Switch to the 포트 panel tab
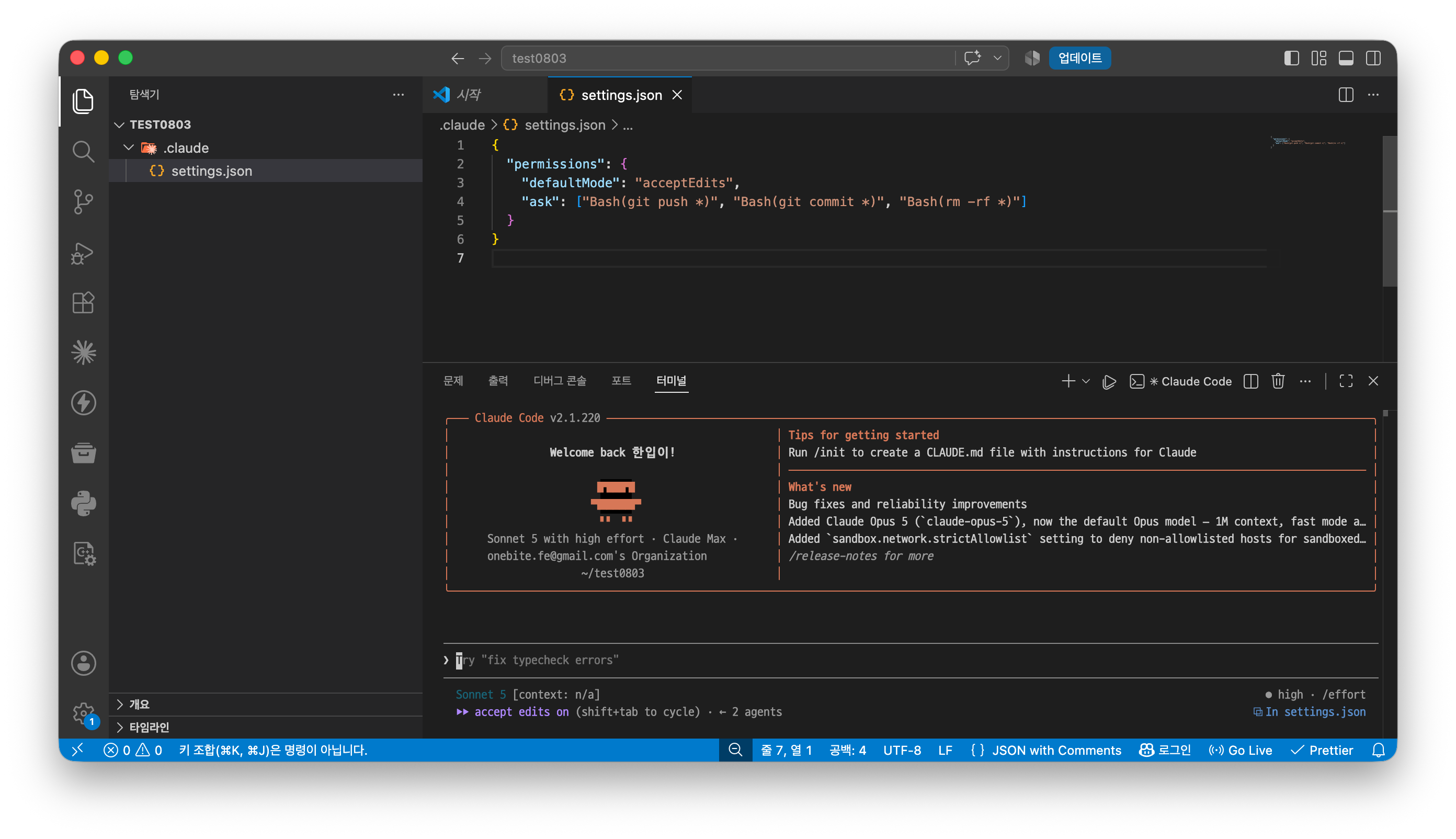The image size is (1456, 839). coord(621,380)
